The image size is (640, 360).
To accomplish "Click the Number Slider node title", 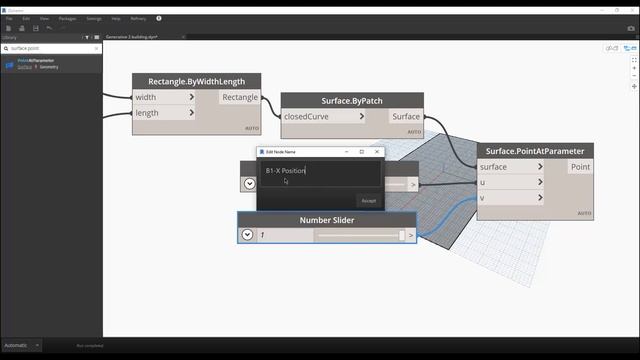I will (x=327, y=220).
